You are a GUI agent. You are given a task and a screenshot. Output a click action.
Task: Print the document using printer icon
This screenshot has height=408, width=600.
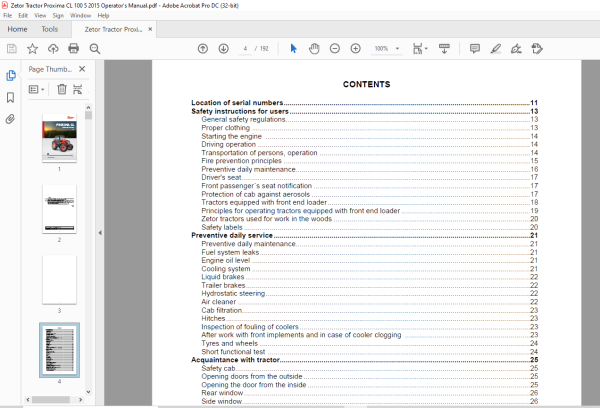(73, 49)
